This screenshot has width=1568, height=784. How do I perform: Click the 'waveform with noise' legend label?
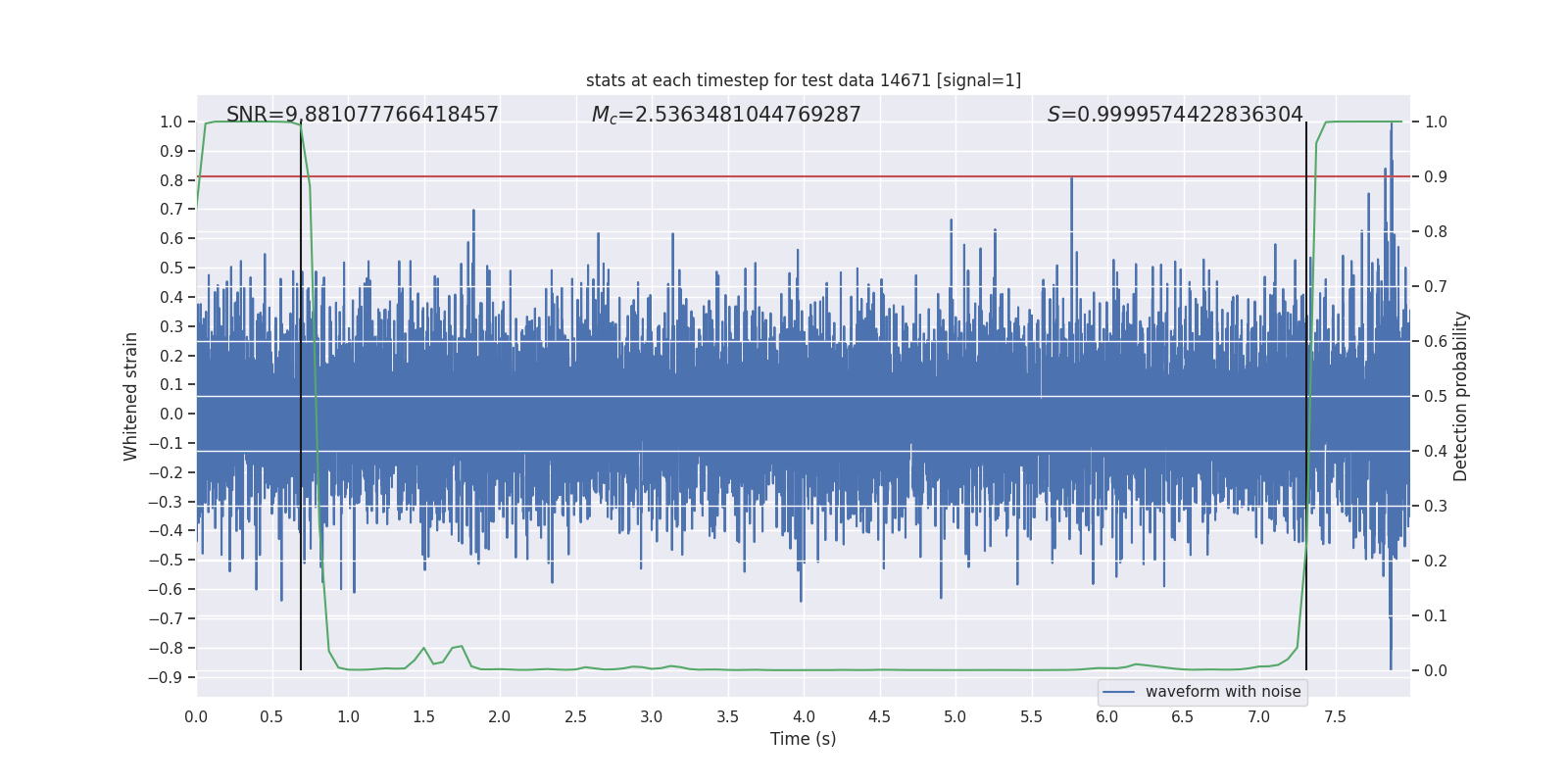pyautogui.click(x=1222, y=692)
